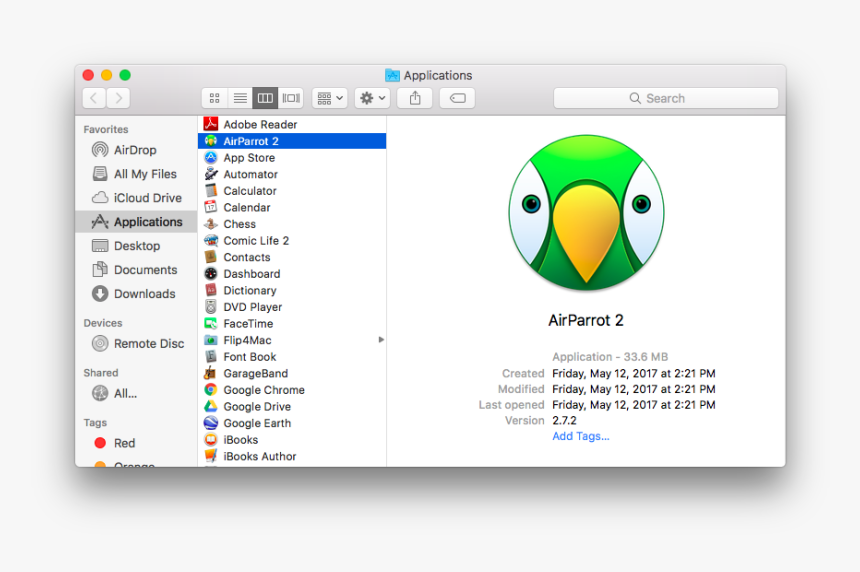Click the iBooks icon
Screen dimensions: 860x572
(211, 439)
